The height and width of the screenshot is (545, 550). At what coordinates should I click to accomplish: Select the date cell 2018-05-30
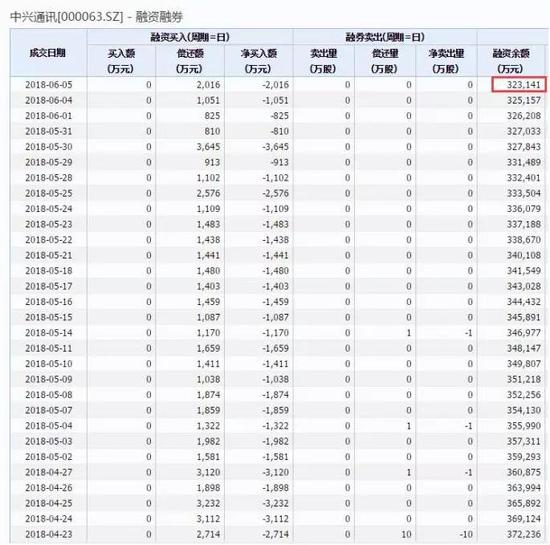coord(48,147)
